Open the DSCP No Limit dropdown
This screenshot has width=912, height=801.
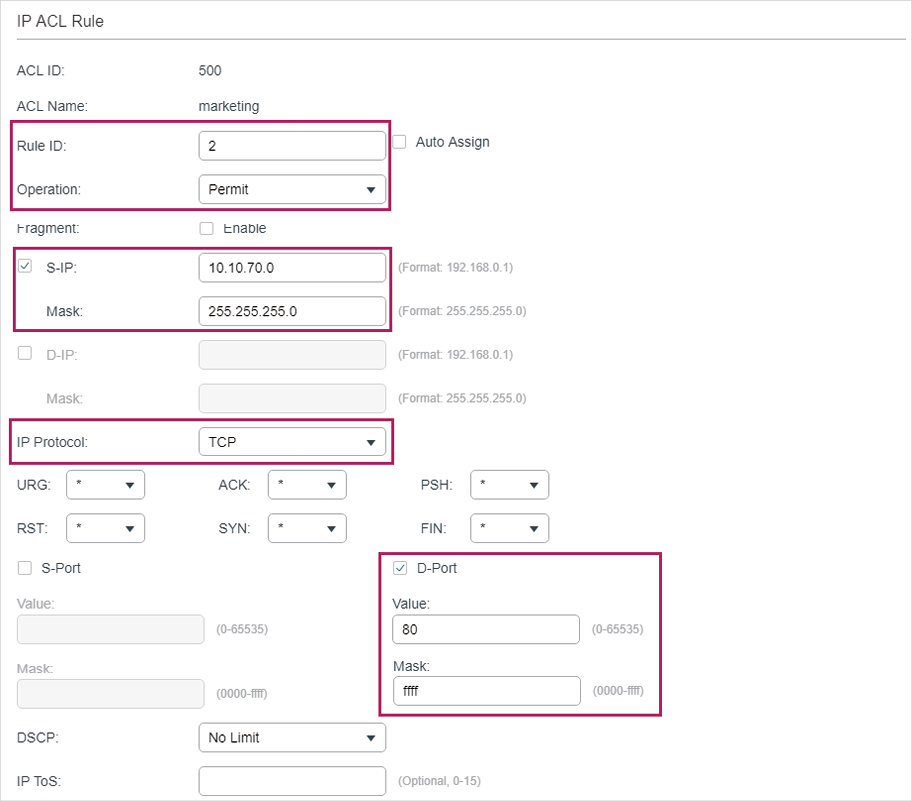292,738
